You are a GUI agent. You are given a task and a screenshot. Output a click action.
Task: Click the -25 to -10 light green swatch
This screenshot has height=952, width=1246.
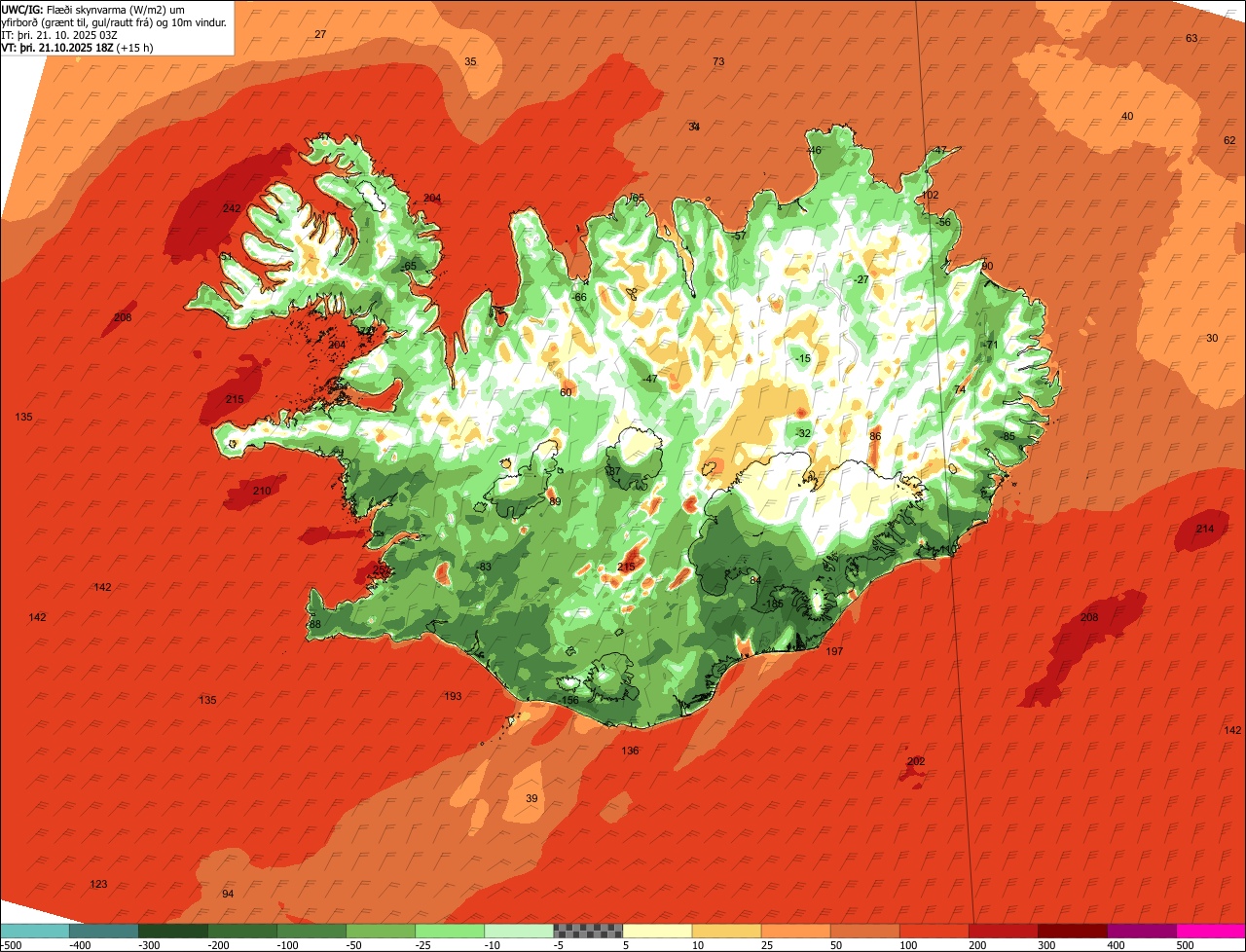[x=450, y=931]
